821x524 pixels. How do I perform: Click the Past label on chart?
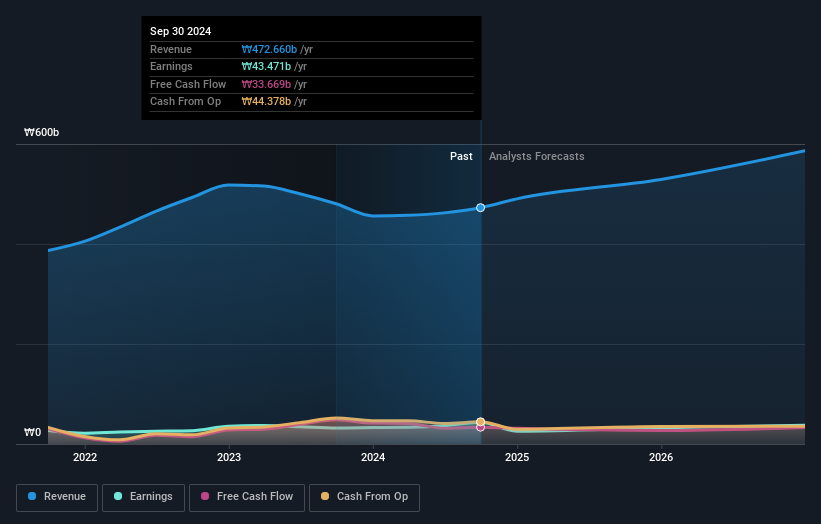pos(461,157)
